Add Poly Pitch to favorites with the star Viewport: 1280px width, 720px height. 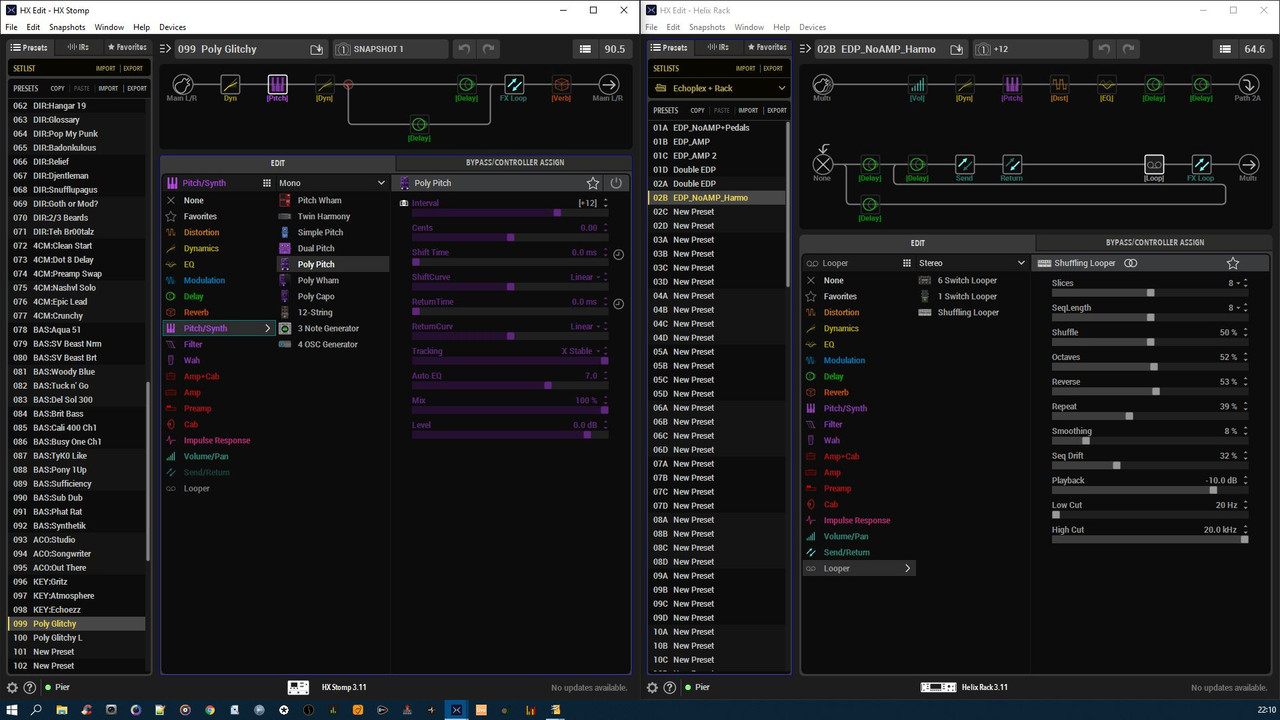[x=593, y=183]
